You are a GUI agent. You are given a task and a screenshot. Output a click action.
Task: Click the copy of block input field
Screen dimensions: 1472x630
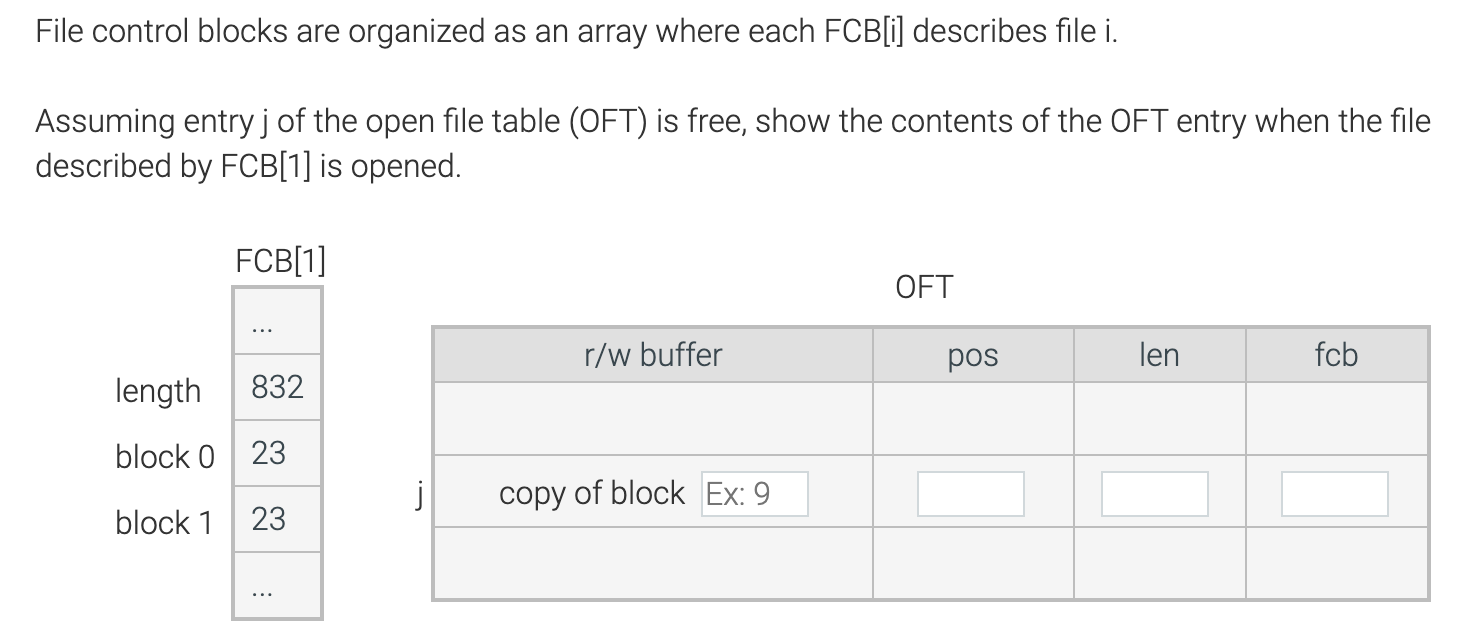tap(756, 493)
